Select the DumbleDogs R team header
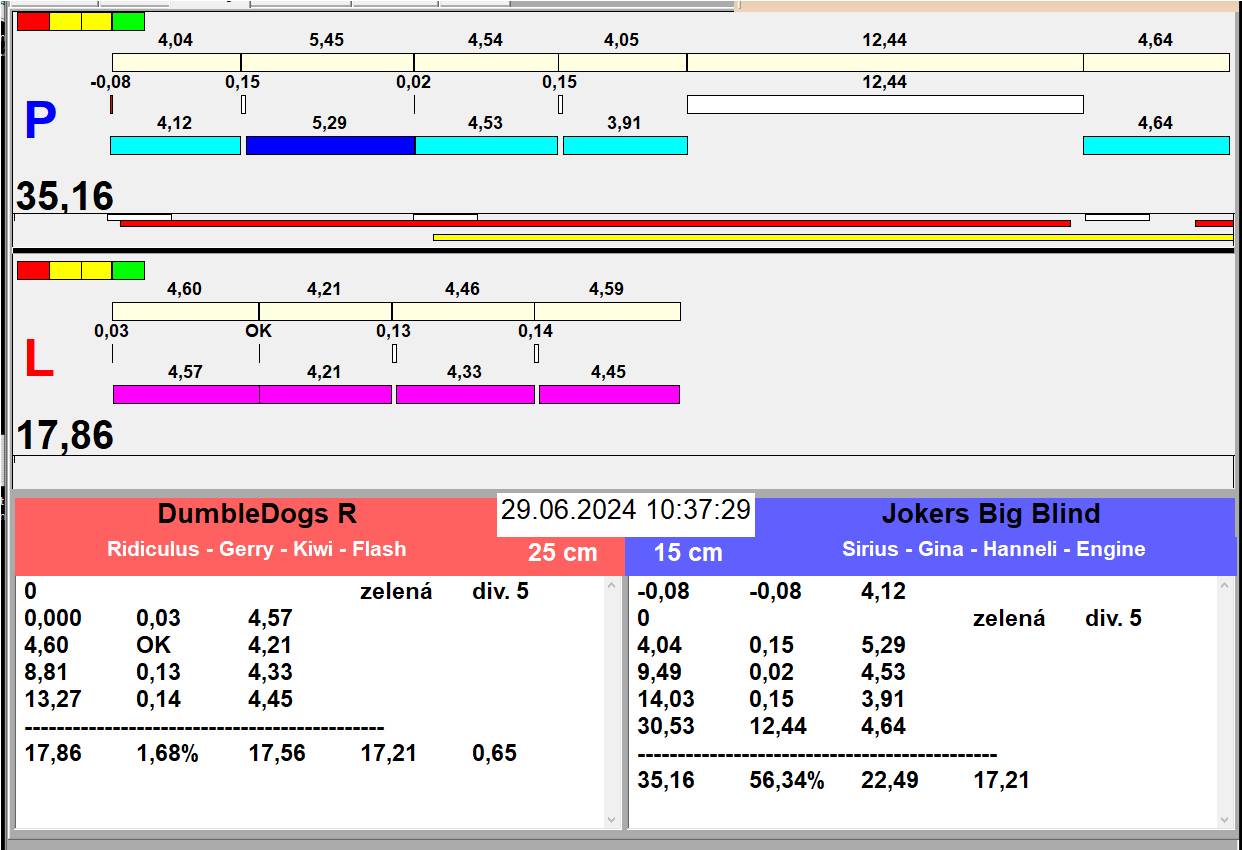The width and height of the screenshot is (1242, 850). pyautogui.click(x=257, y=514)
